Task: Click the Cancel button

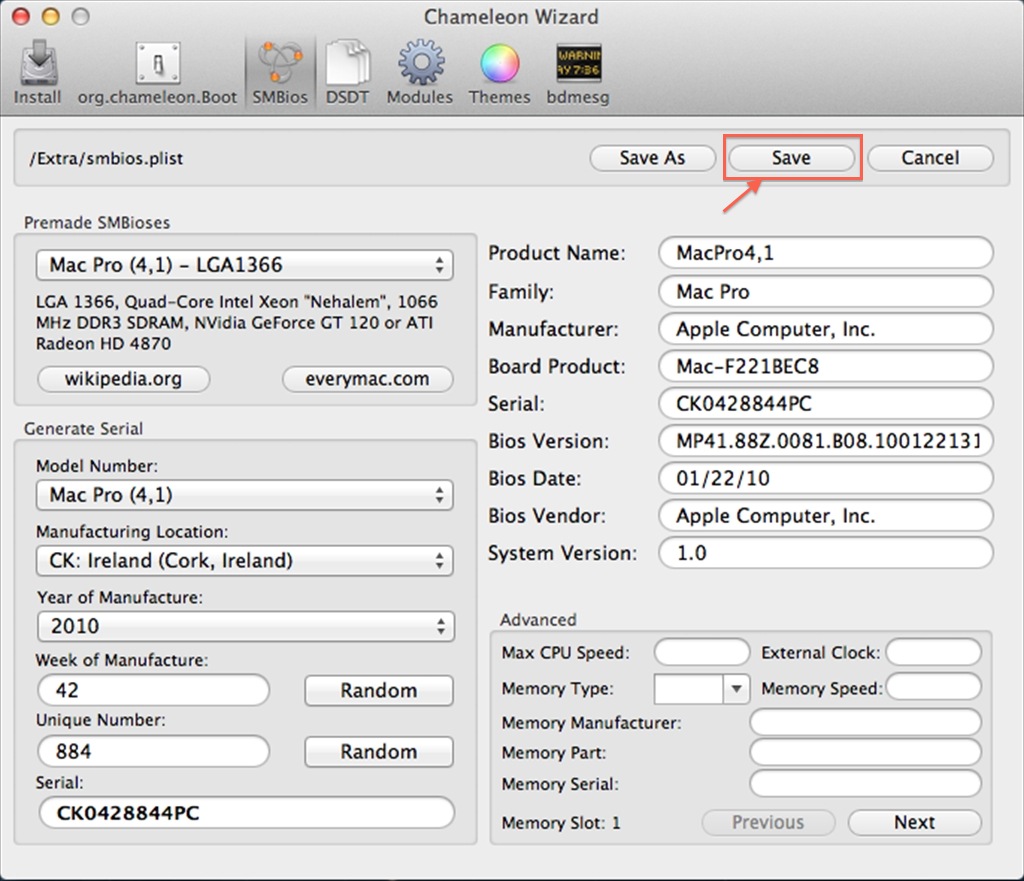Action: coord(931,158)
